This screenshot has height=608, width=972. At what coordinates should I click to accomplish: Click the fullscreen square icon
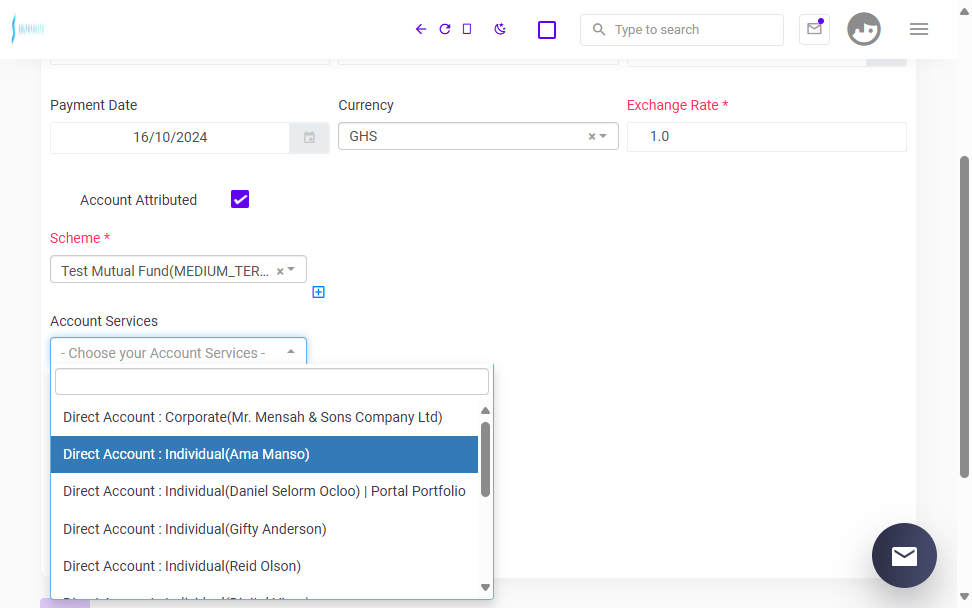tap(547, 30)
